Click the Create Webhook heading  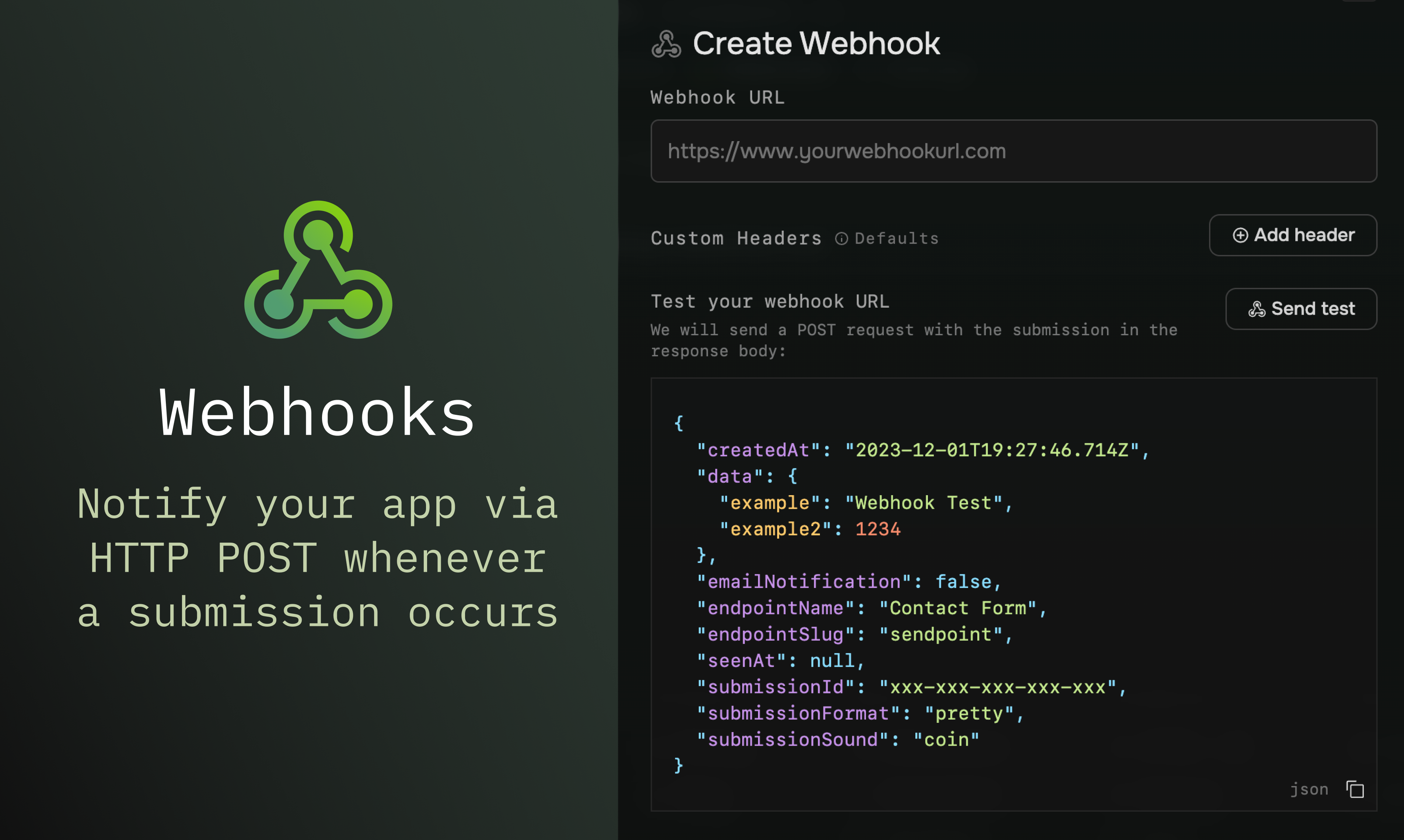point(816,43)
